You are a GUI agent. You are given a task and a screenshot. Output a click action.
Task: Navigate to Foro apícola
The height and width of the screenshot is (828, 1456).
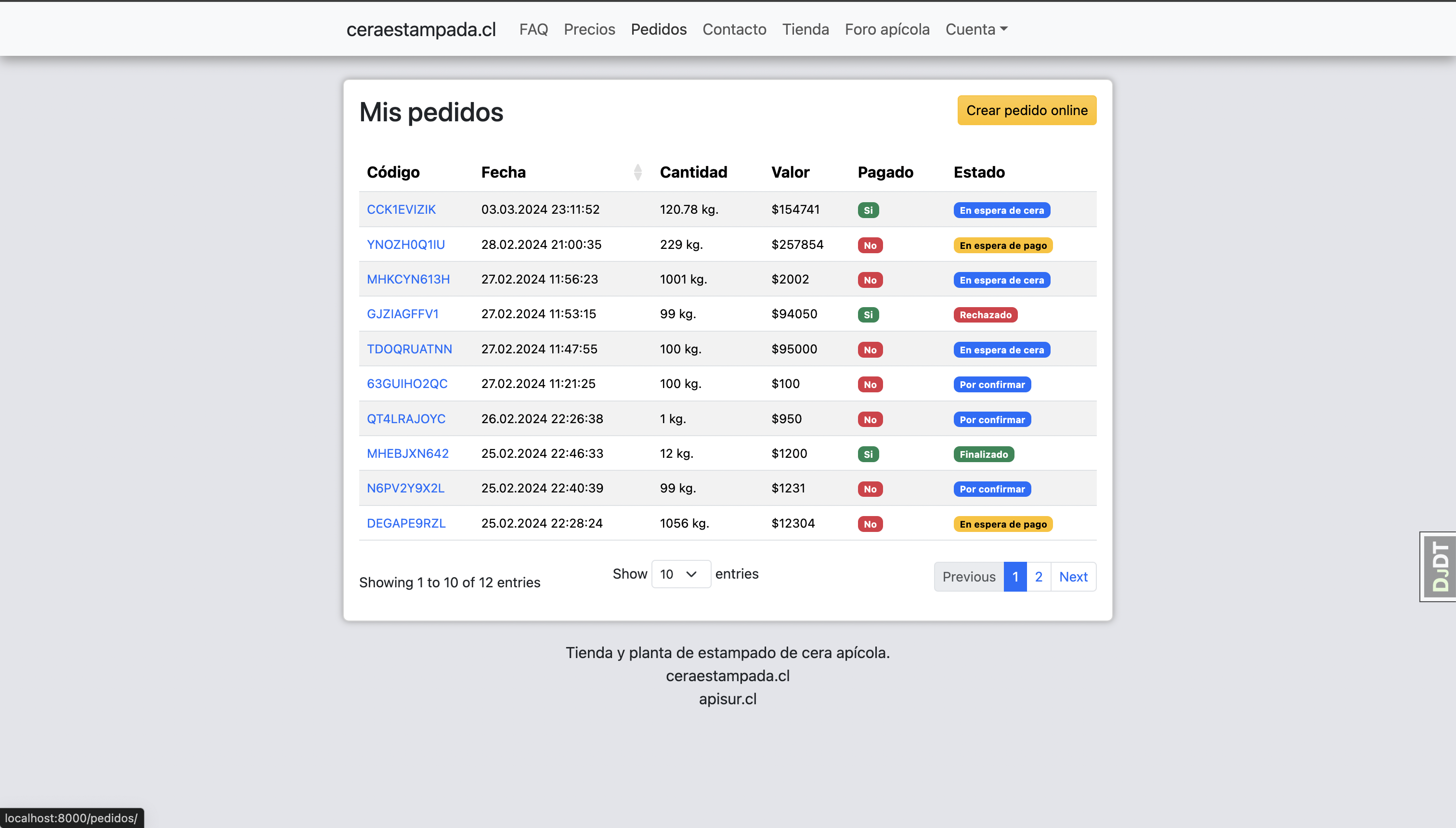(887, 29)
